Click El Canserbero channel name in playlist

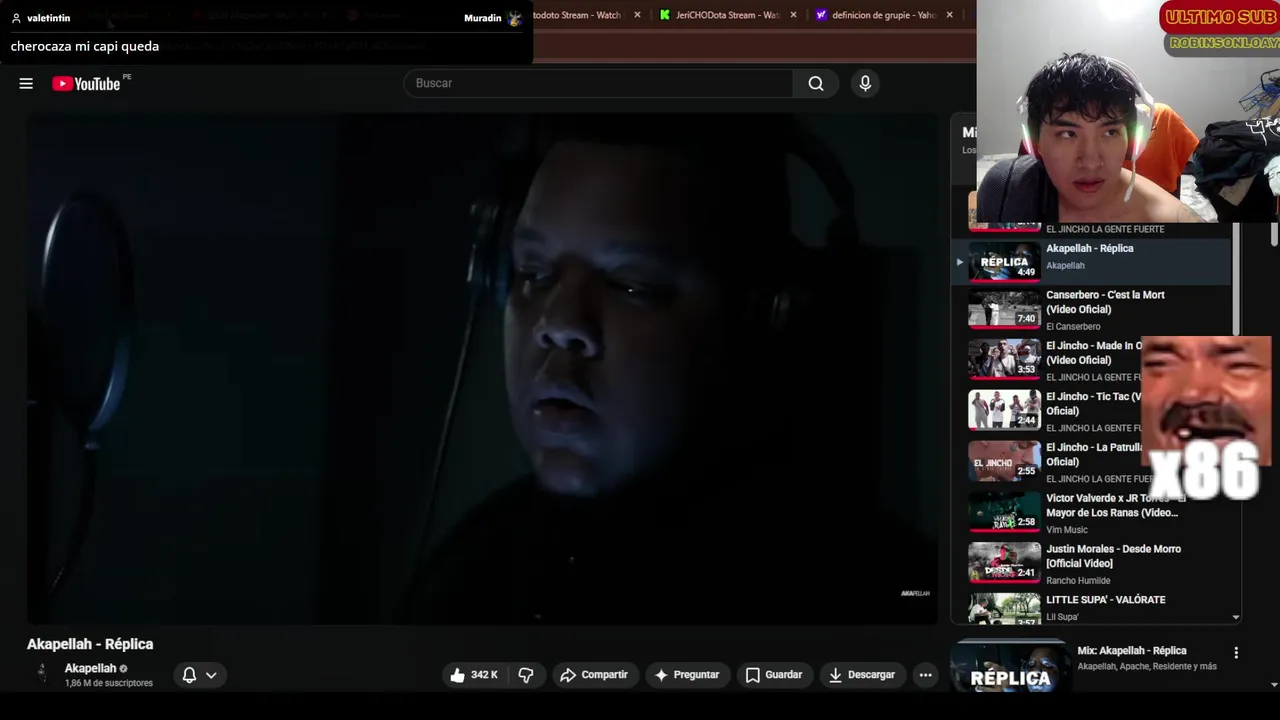(x=1073, y=327)
